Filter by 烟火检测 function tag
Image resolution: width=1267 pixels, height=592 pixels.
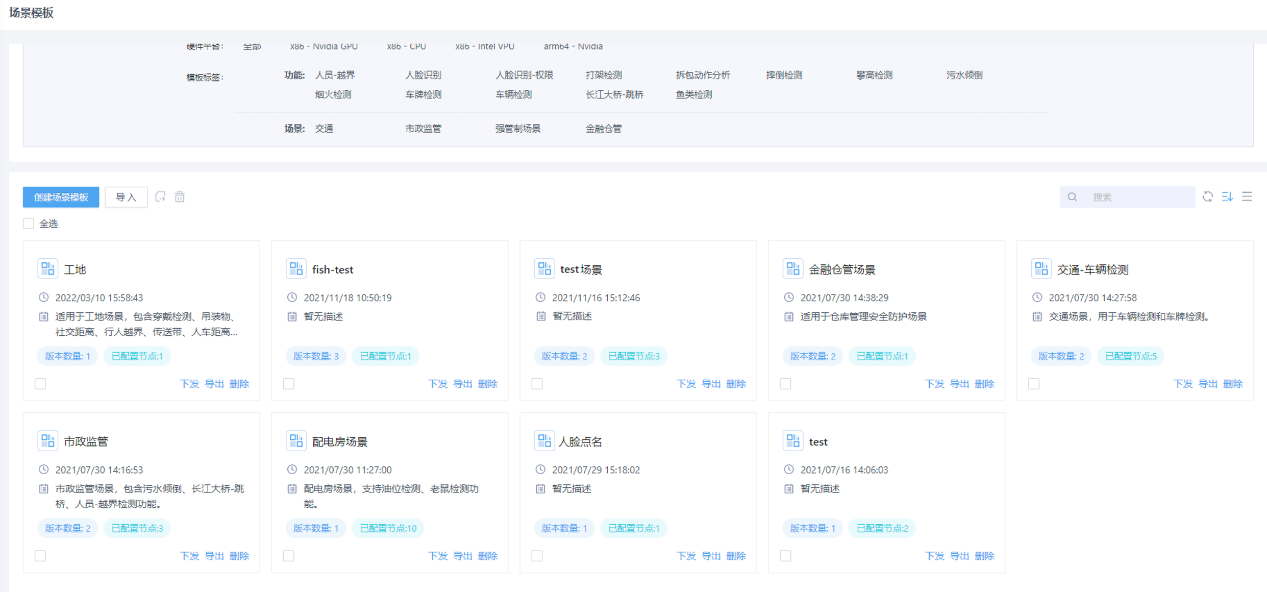[333, 95]
